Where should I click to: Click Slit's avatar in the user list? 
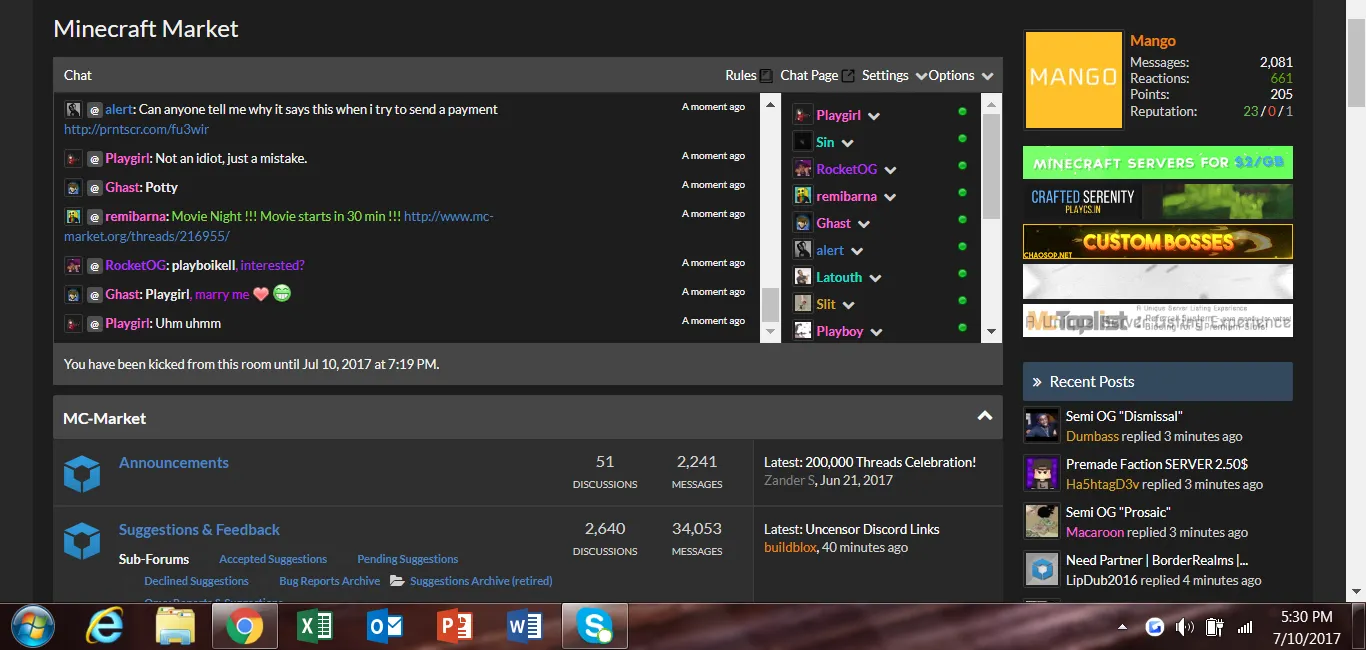[802, 304]
